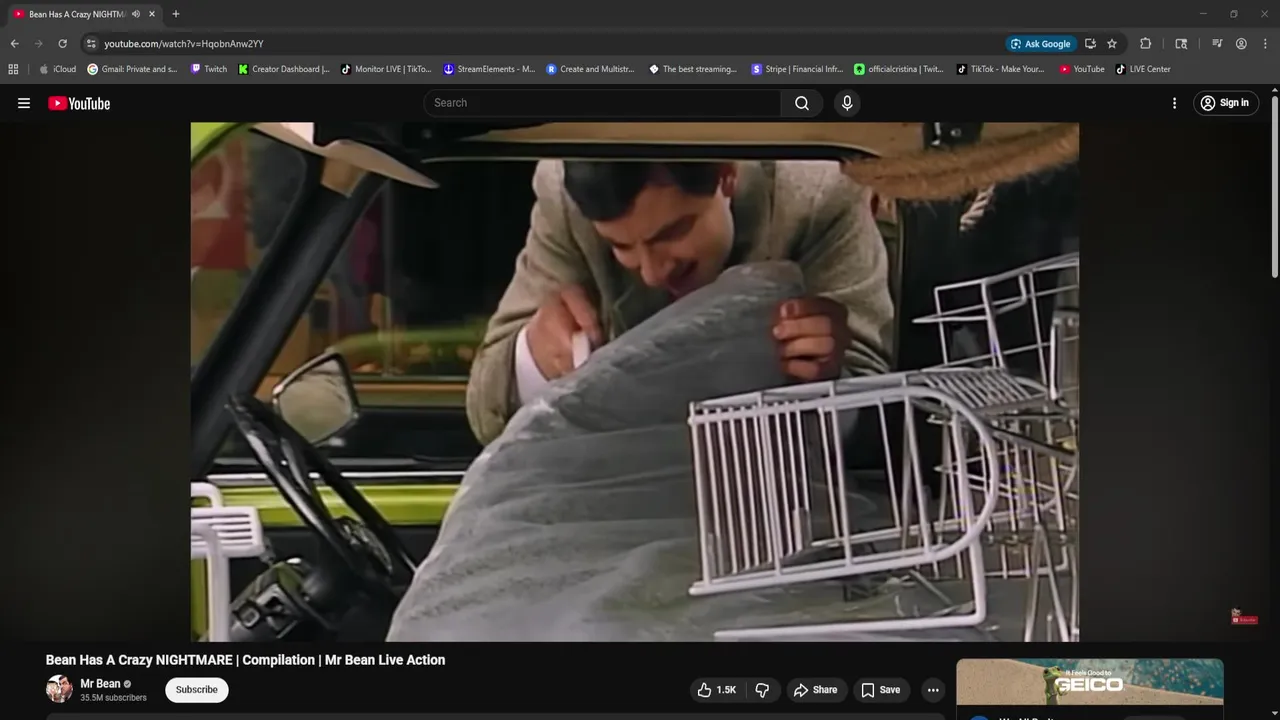
Task: Reload the page
Action: 62,44
